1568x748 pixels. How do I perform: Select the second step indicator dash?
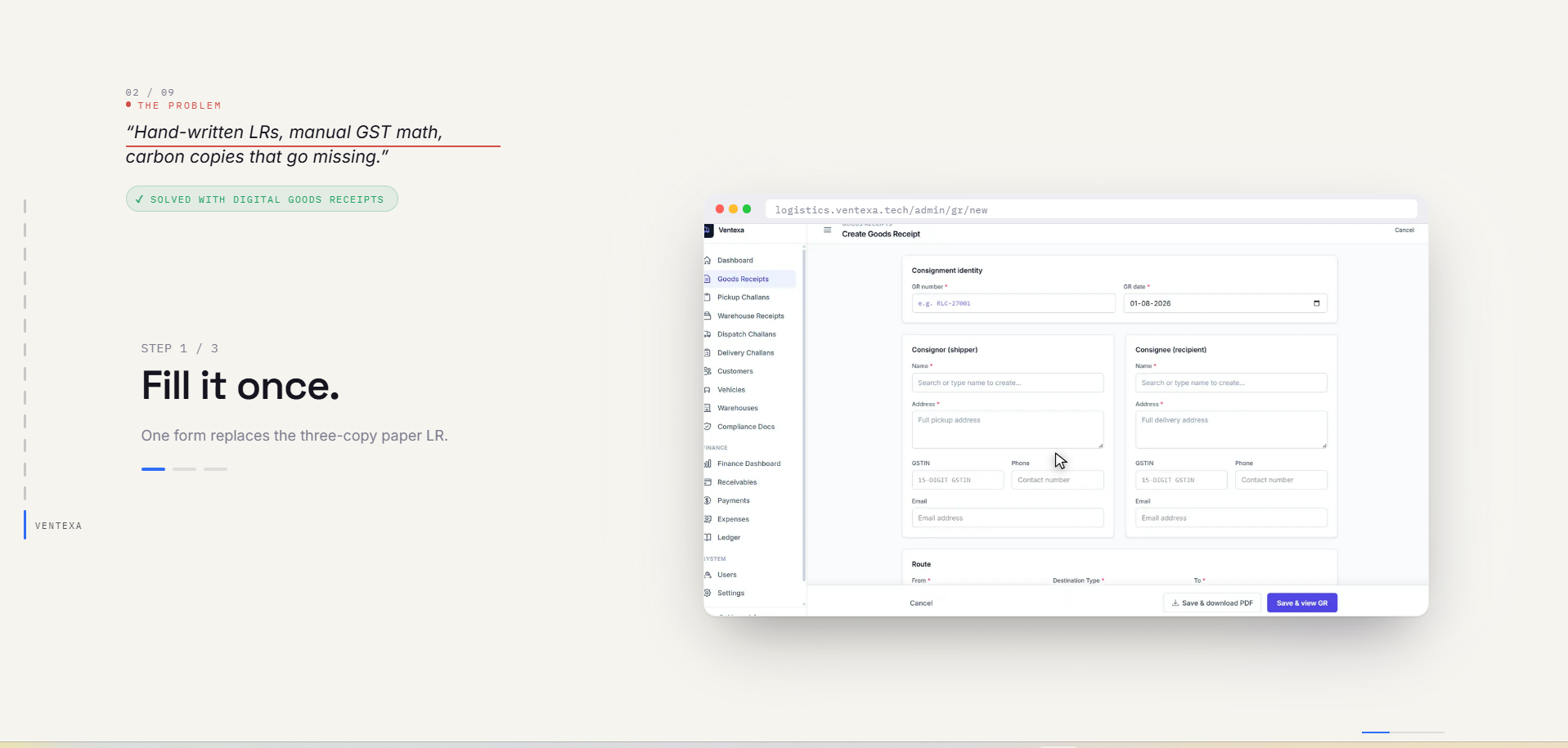click(184, 469)
